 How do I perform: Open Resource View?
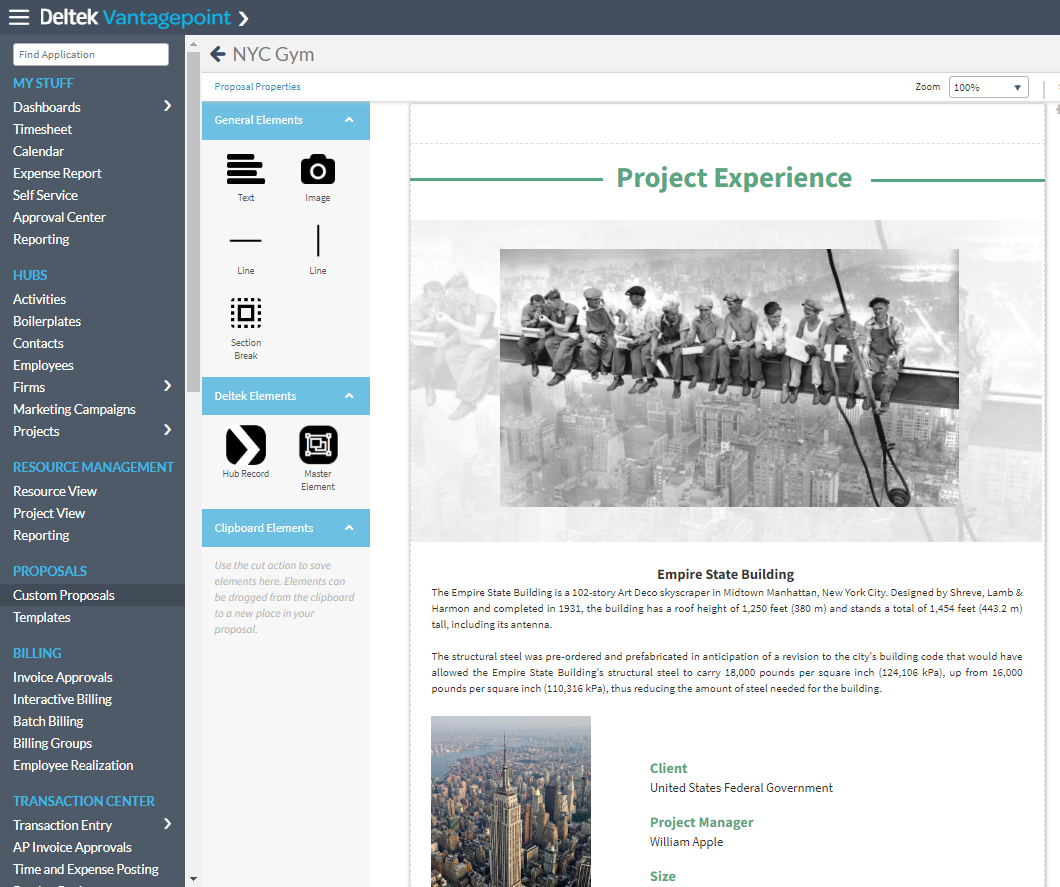point(55,491)
